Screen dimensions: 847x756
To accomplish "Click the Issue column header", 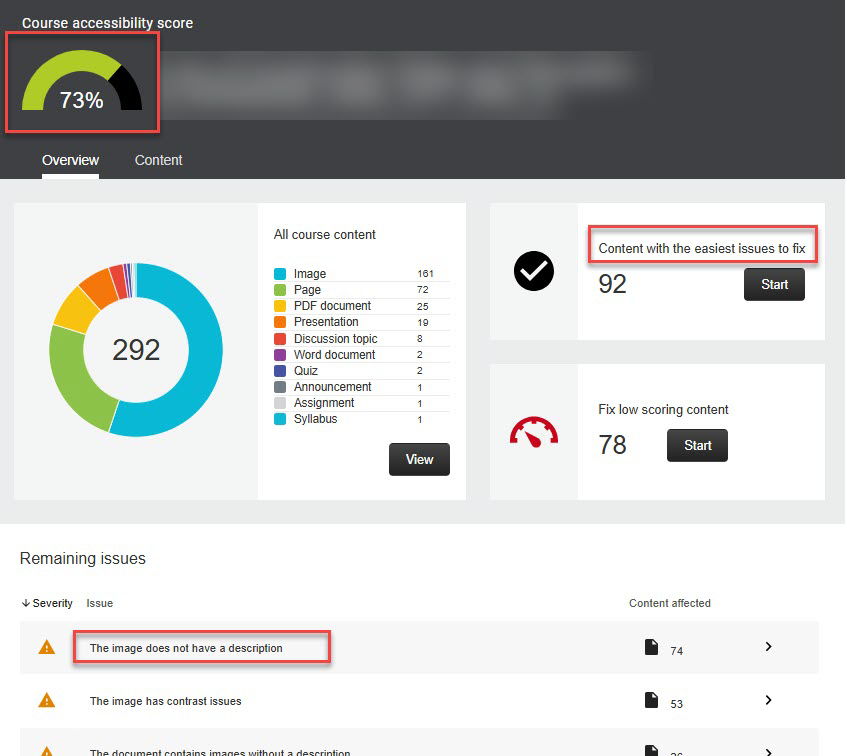I will (x=99, y=603).
